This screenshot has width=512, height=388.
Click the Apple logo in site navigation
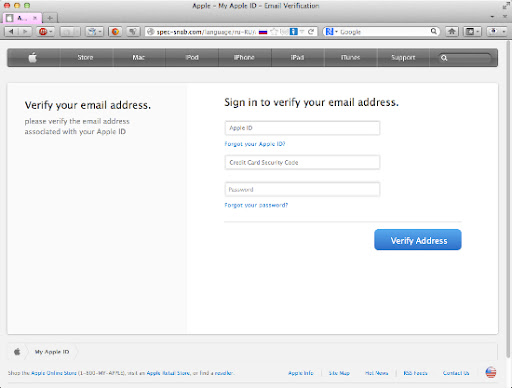tap(33, 58)
